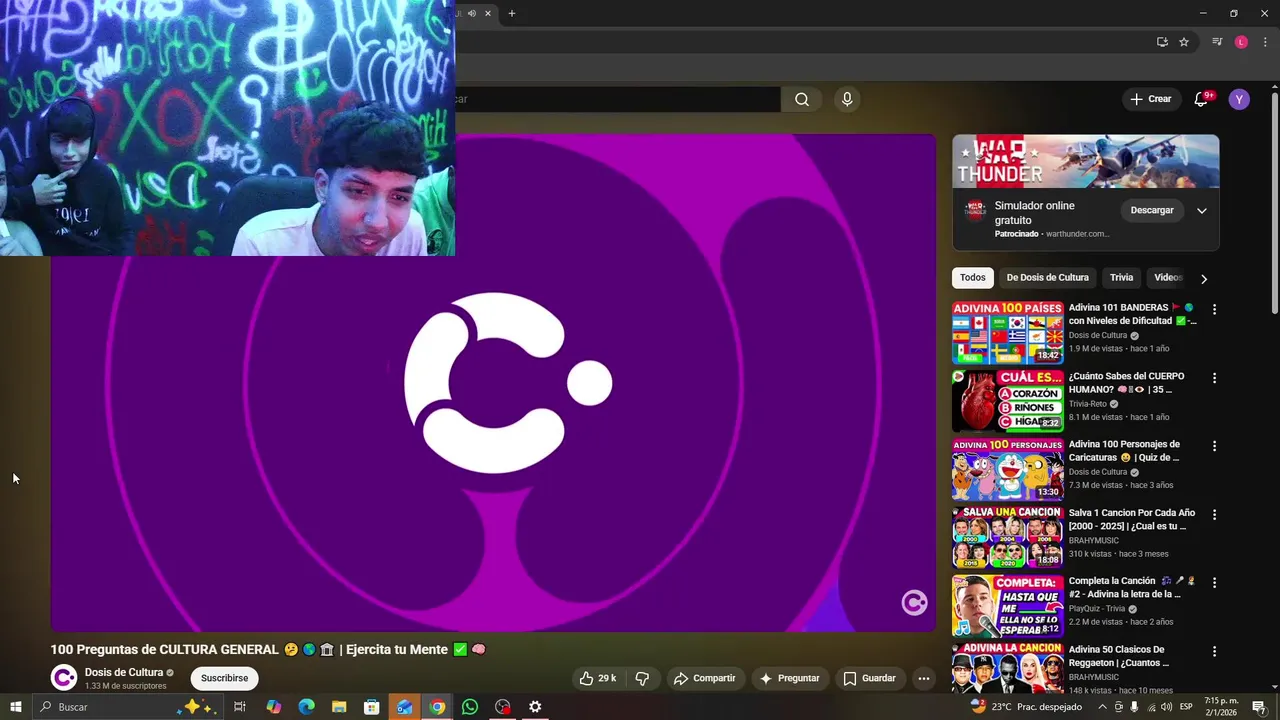Open options for CUERPO HUMANO video

1214,378
